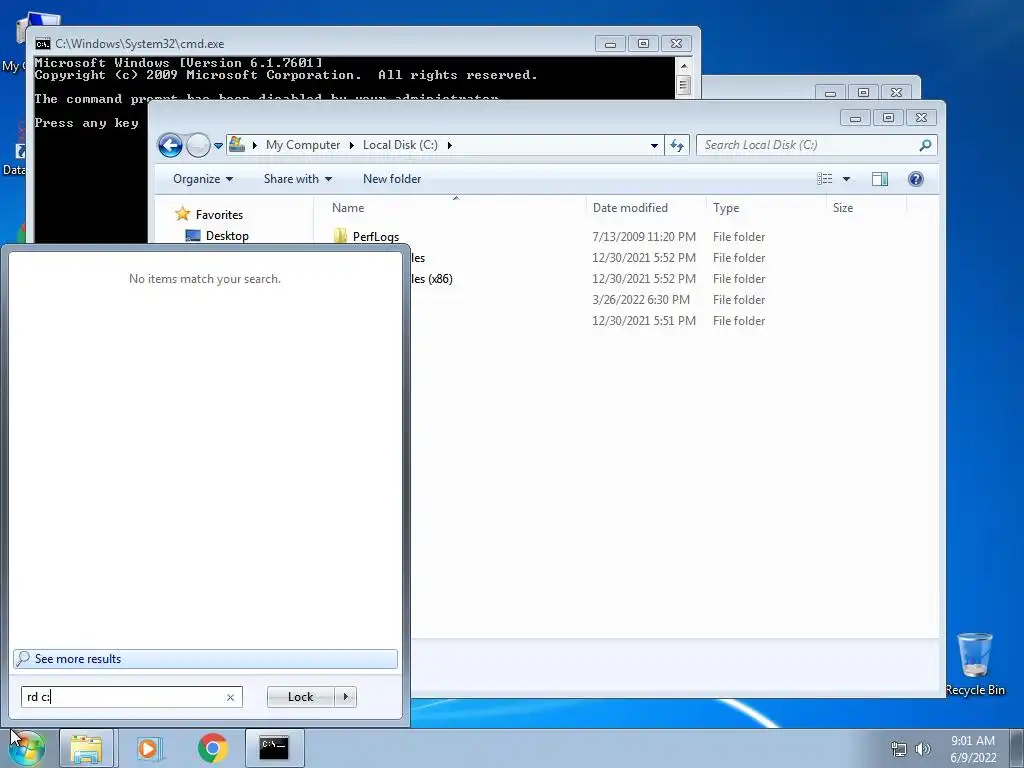
Task: Open Explorer Help icon
Action: pos(916,179)
